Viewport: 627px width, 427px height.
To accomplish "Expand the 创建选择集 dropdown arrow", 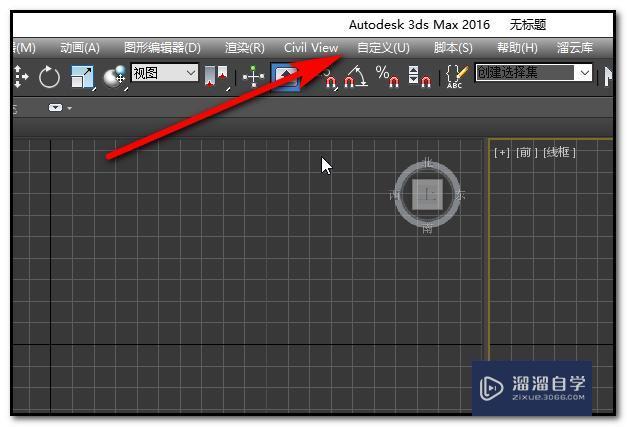I will pyautogui.click(x=584, y=73).
